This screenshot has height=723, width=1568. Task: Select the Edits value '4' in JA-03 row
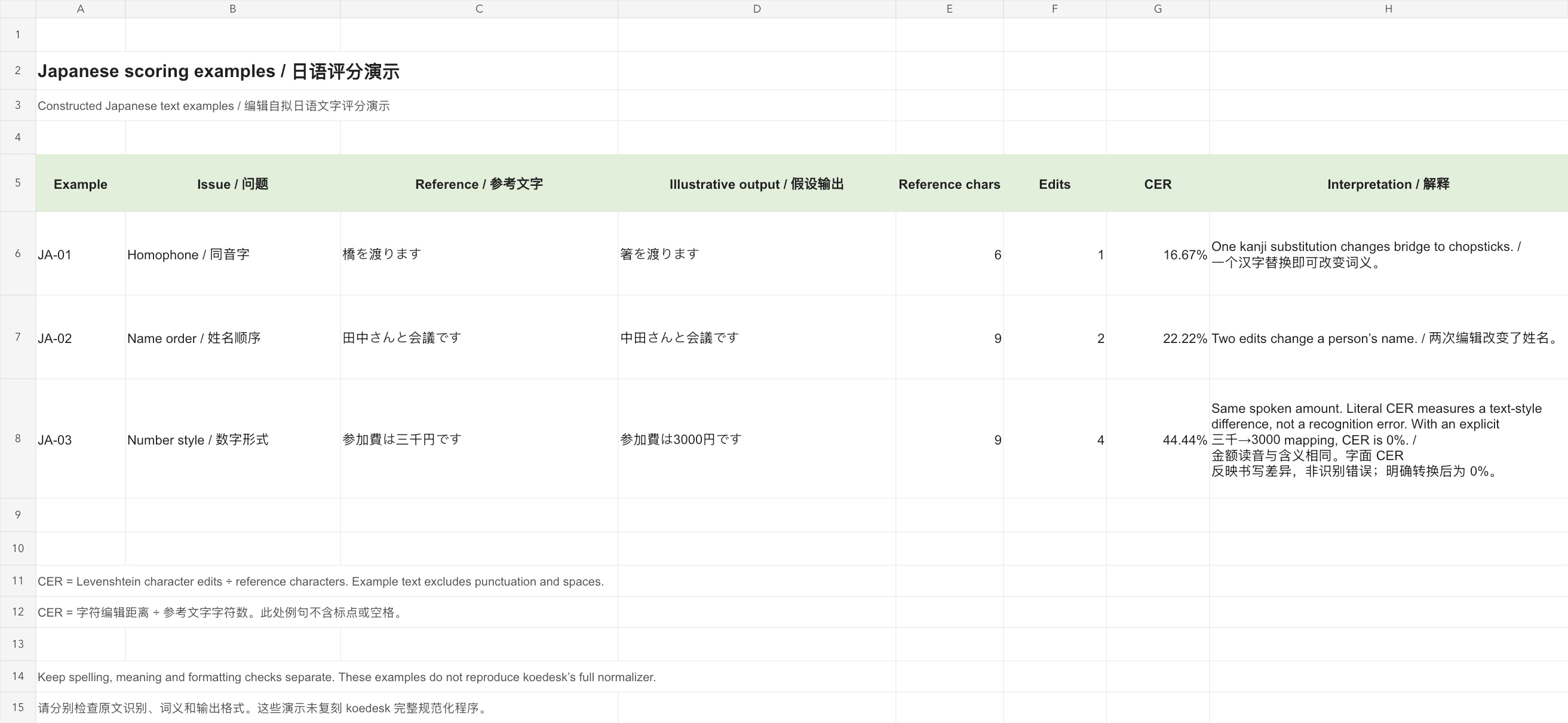1054,439
